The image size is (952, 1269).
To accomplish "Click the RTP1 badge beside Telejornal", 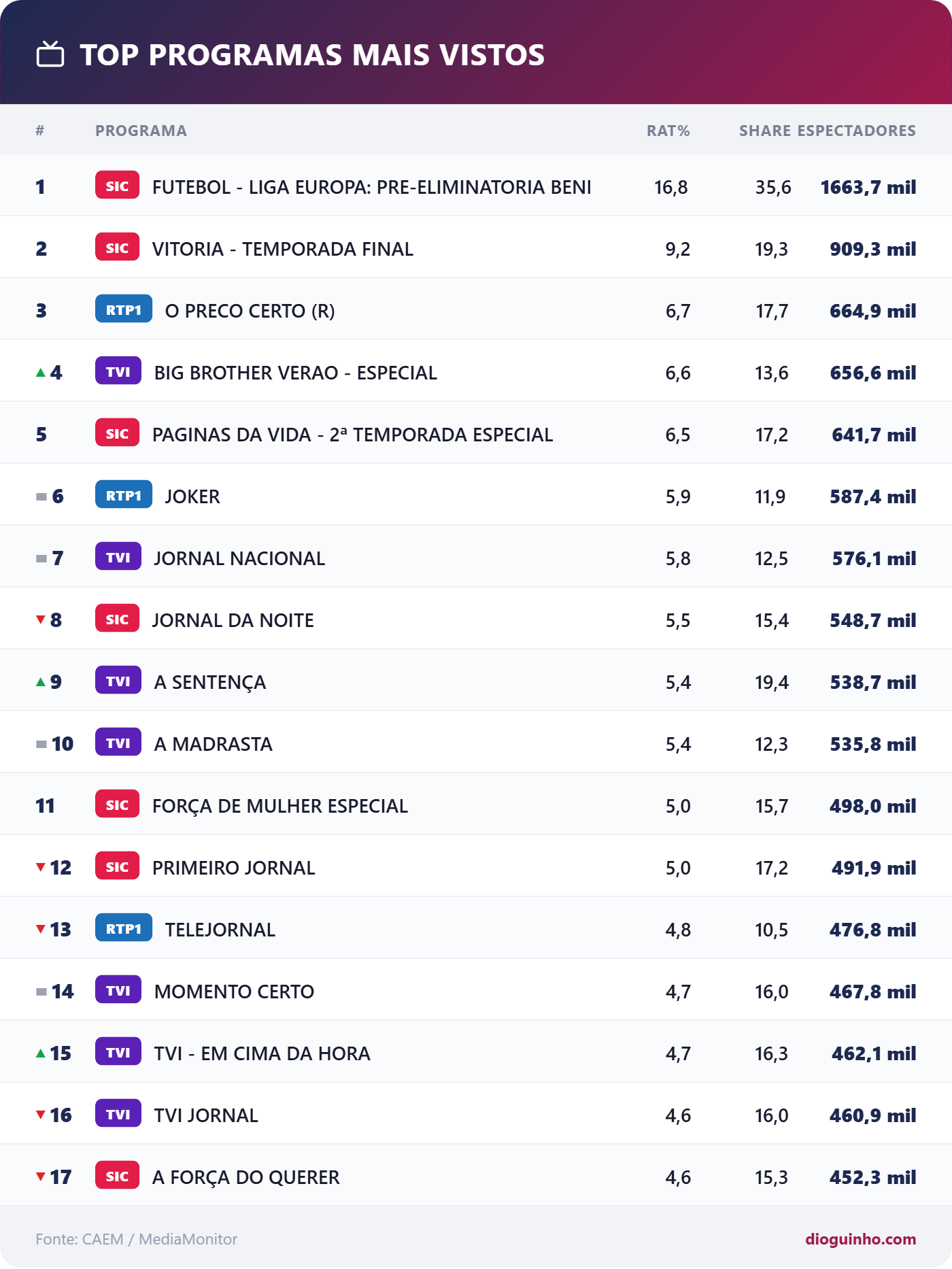I will 124,928.
